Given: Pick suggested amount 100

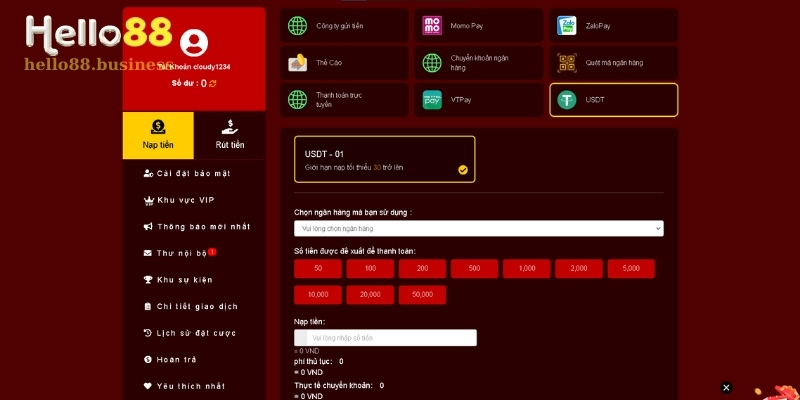Looking at the screenshot, I should click(370, 268).
